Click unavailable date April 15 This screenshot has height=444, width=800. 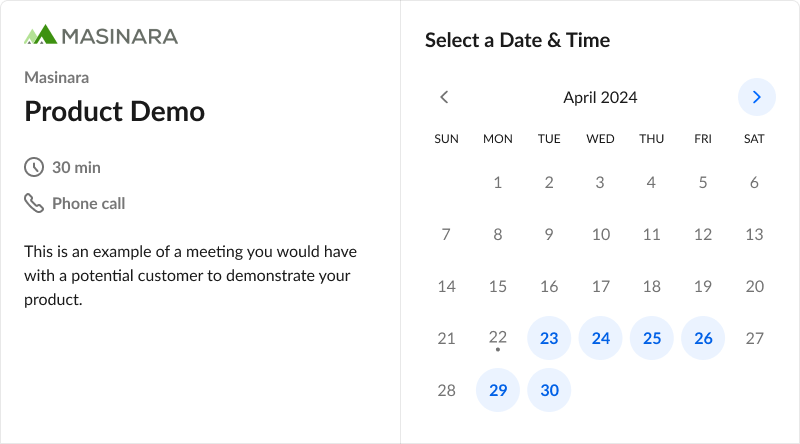pos(498,286)
